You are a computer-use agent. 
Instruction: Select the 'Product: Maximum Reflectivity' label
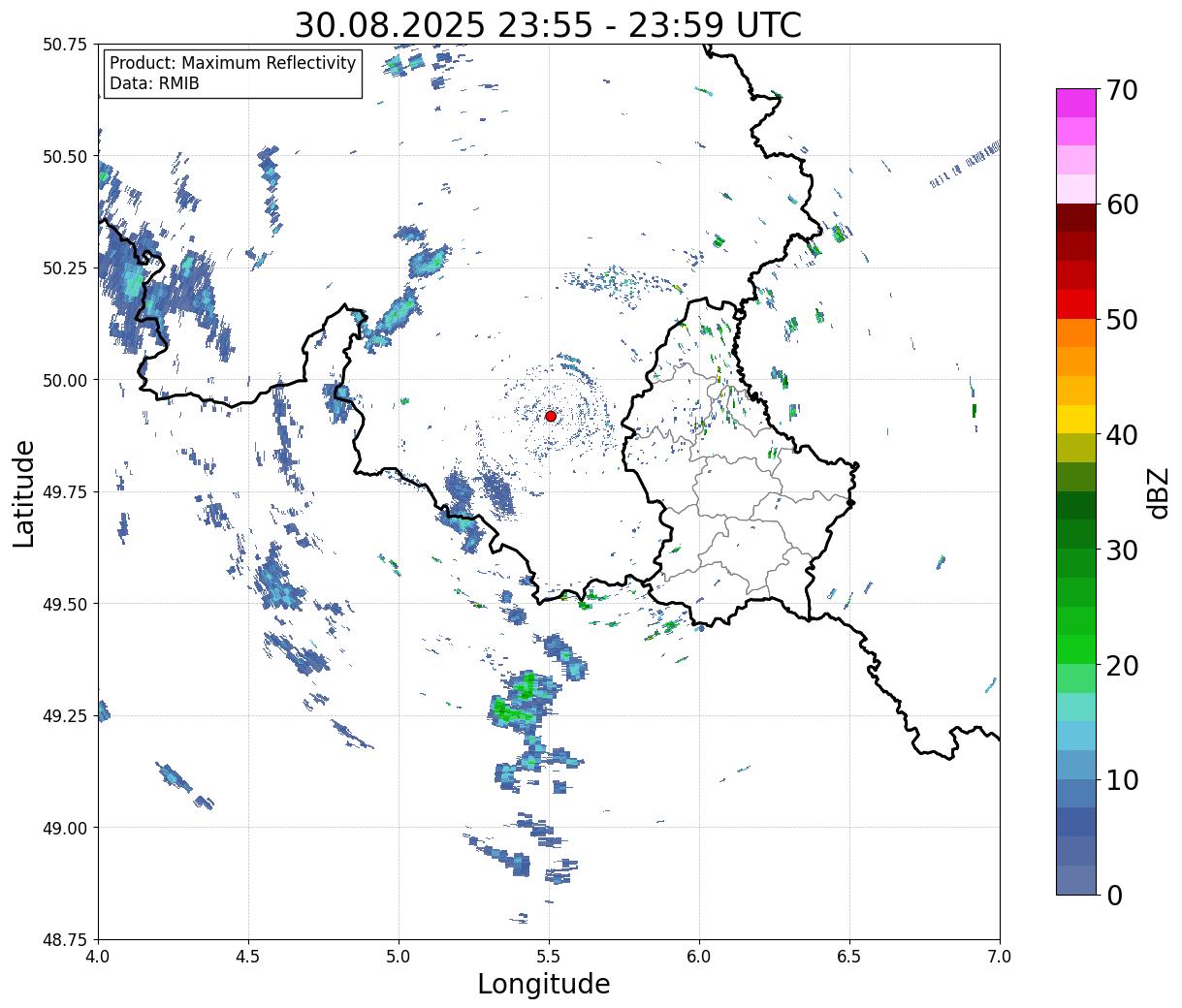click(x=233, y=63)
